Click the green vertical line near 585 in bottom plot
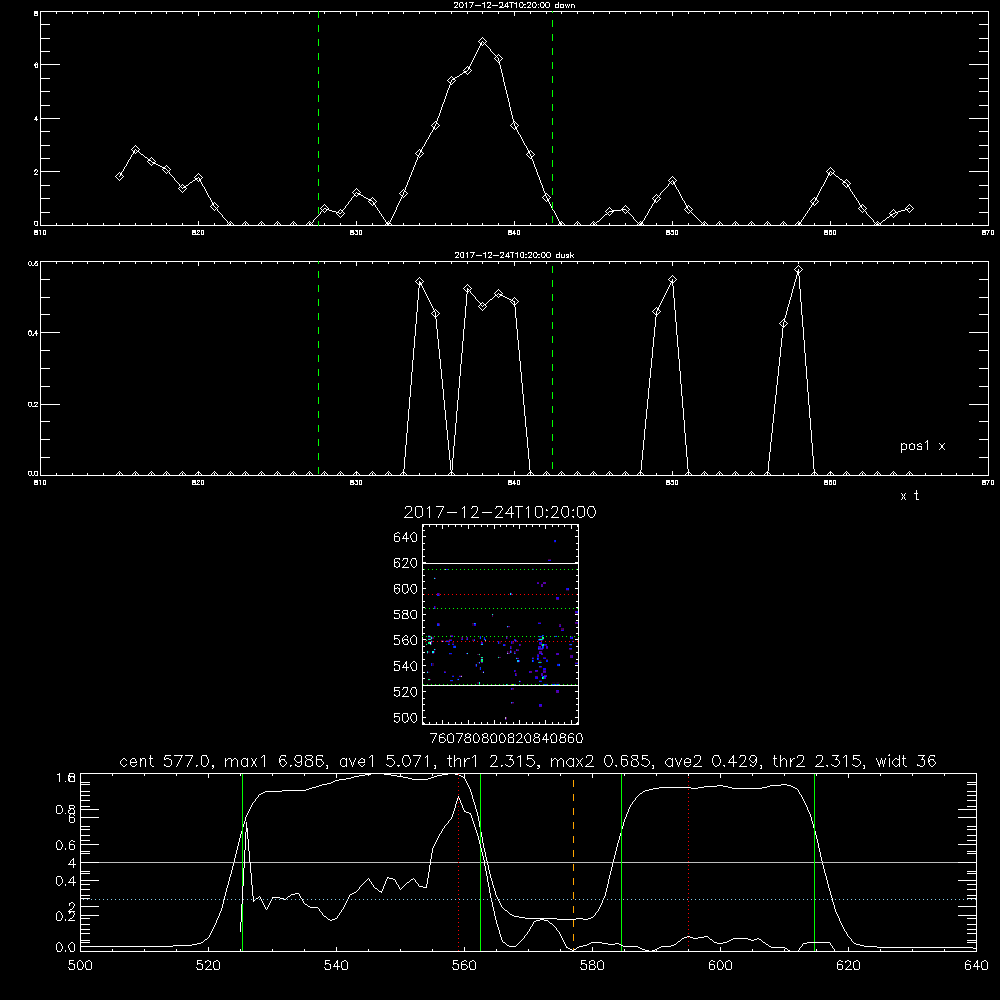The image size is (1000, 1000). (x=622, y=861)
